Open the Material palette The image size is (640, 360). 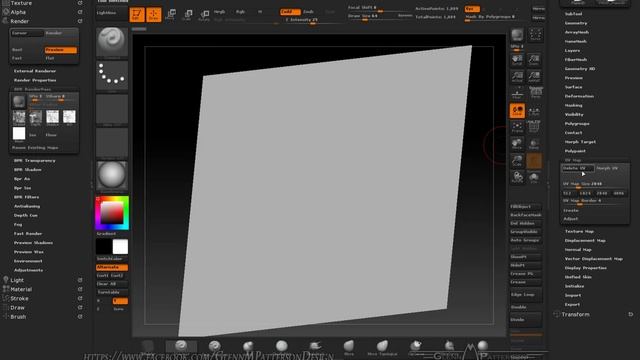click(21, 289)
